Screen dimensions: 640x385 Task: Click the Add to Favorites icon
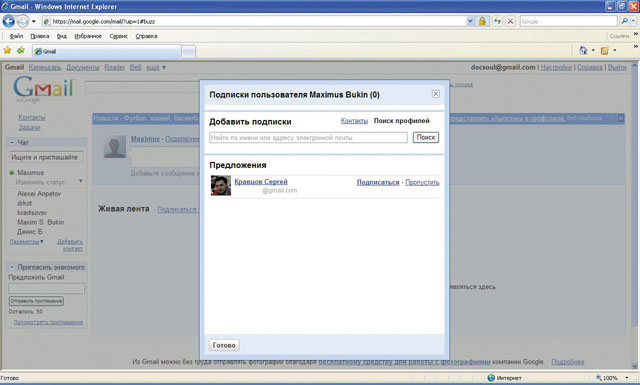pyautogui.click(x=21, y=51)
